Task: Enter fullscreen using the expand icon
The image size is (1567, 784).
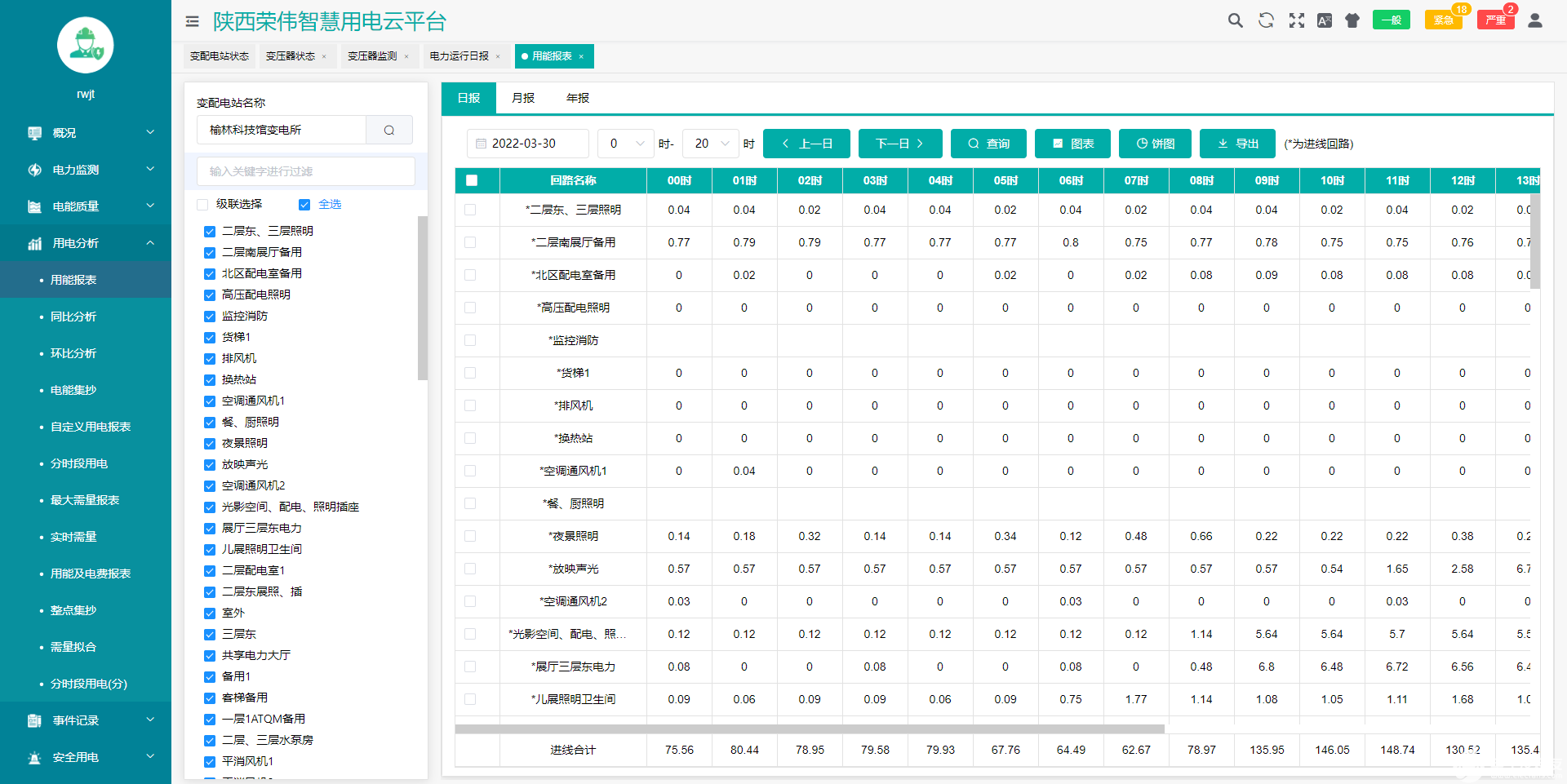Action: 1296,20
